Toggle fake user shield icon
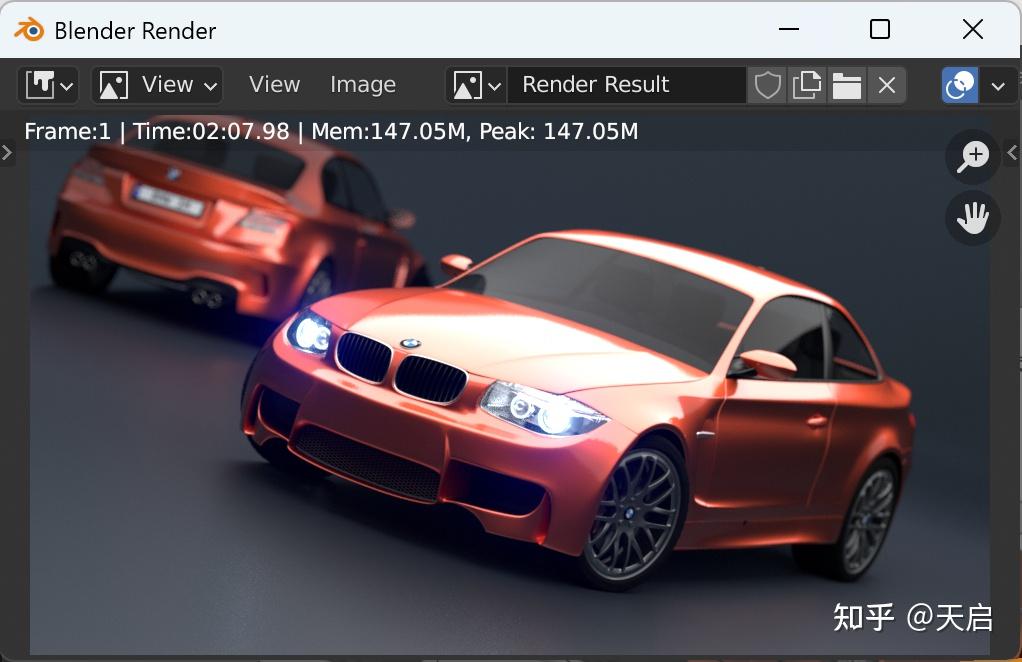Screen dimensions: 1022x662 pyautogui.click(x=767, y=85)
